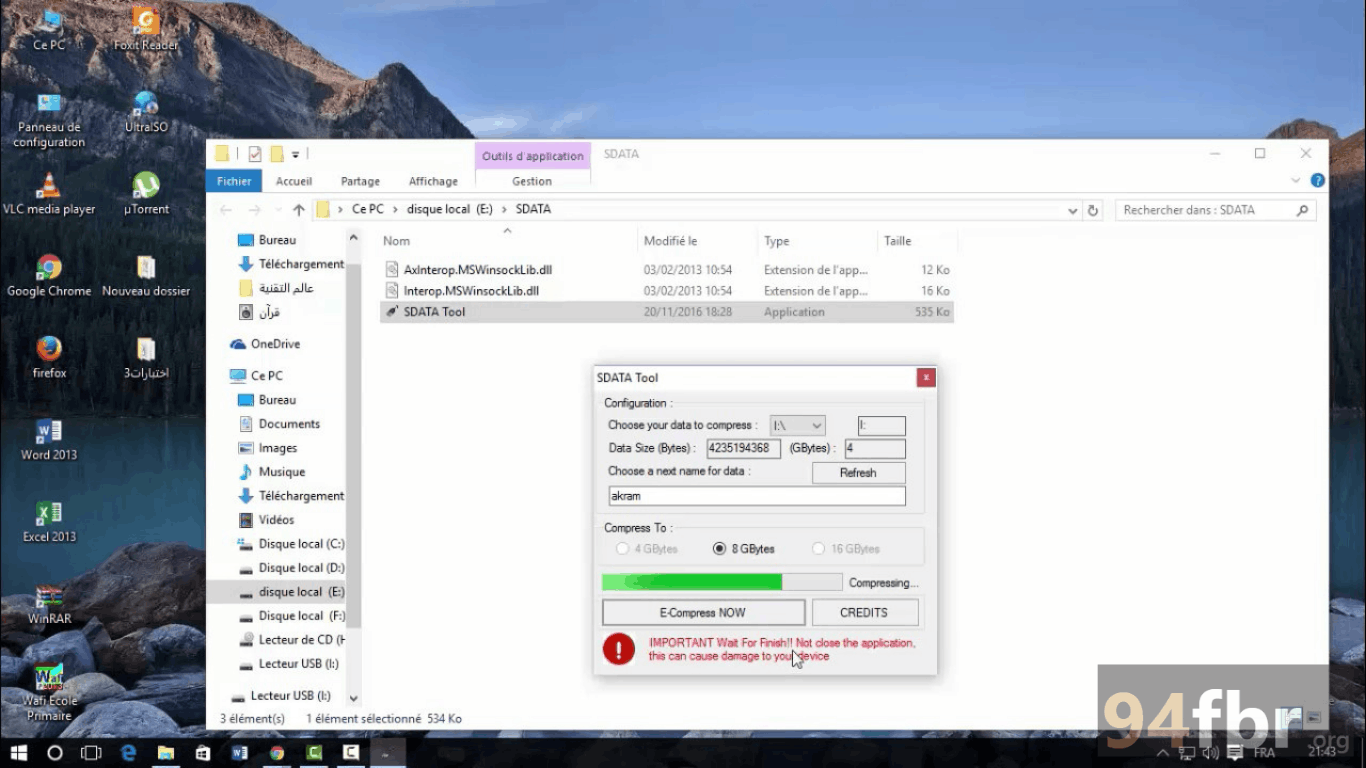Open the quick access toolbar customize arrow
This screenshot has width=1366, height=768.
point(296,154)
